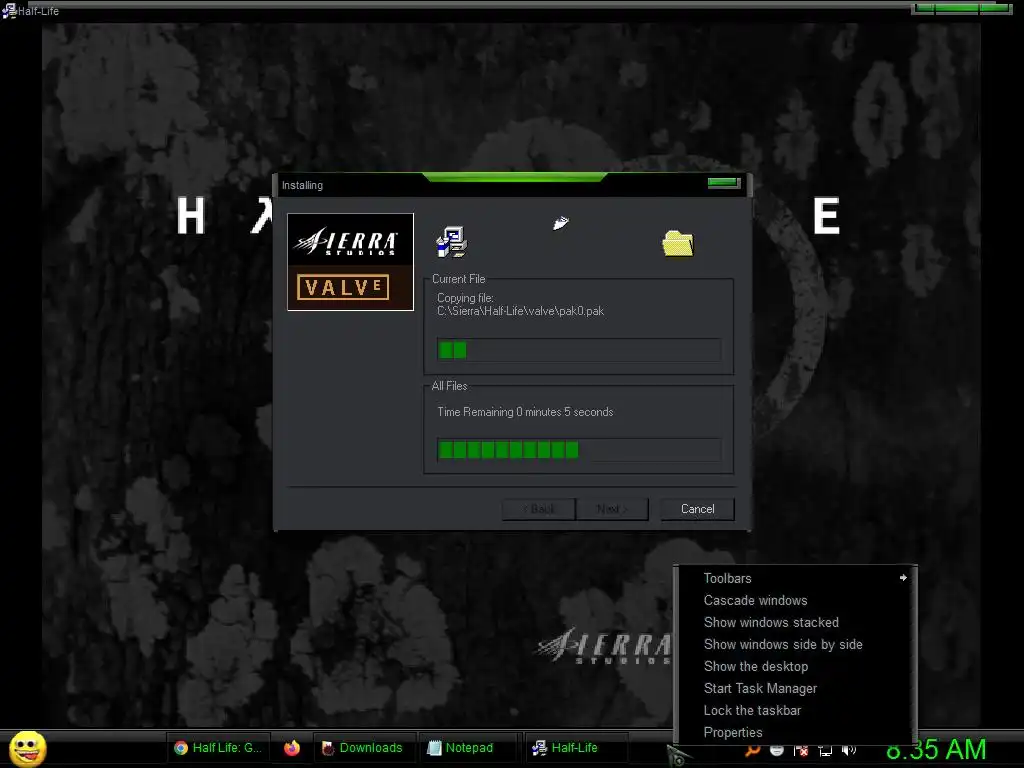Click the flying paper copy animation icon

561,223
